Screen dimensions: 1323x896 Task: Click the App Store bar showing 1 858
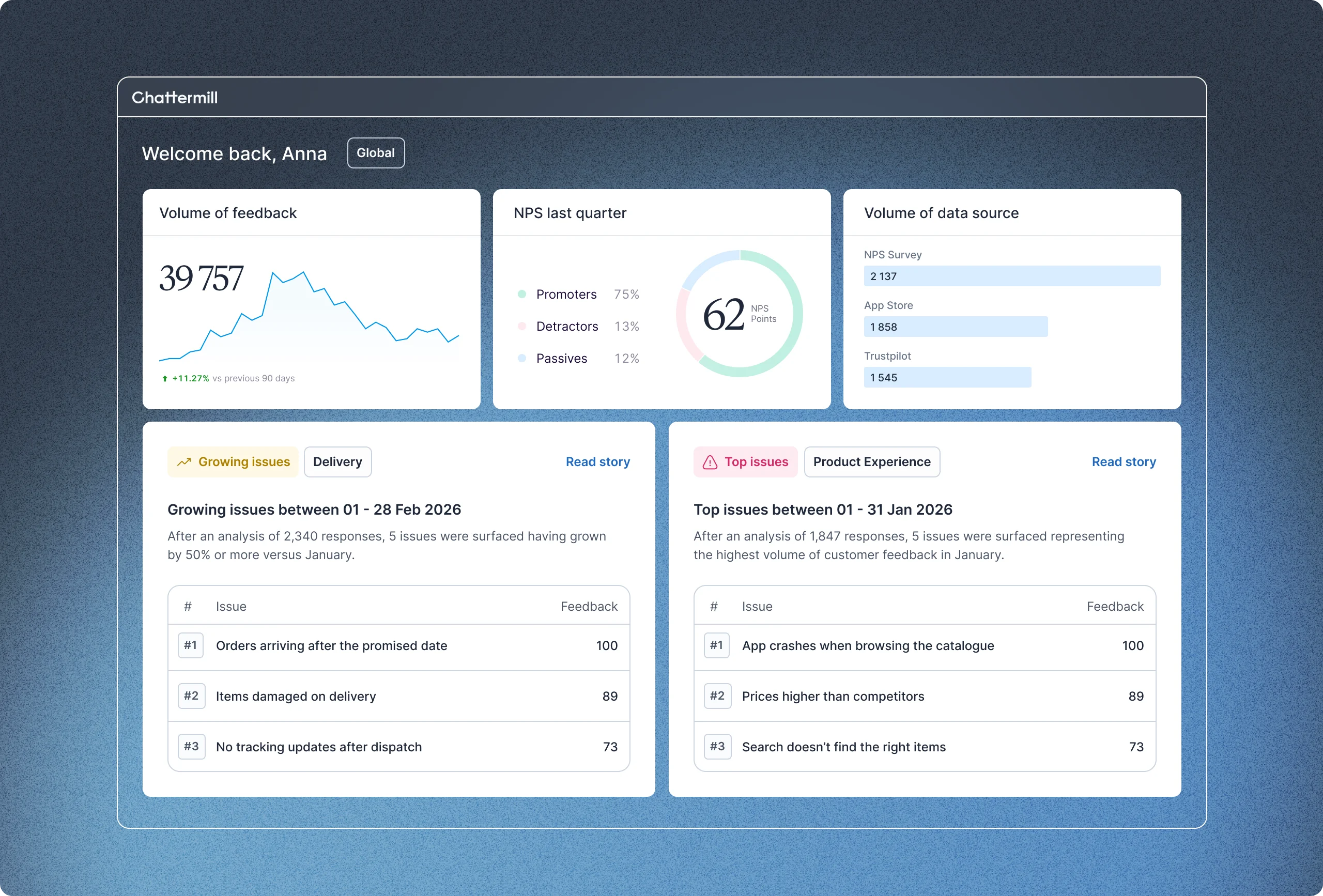click(955, 327)
